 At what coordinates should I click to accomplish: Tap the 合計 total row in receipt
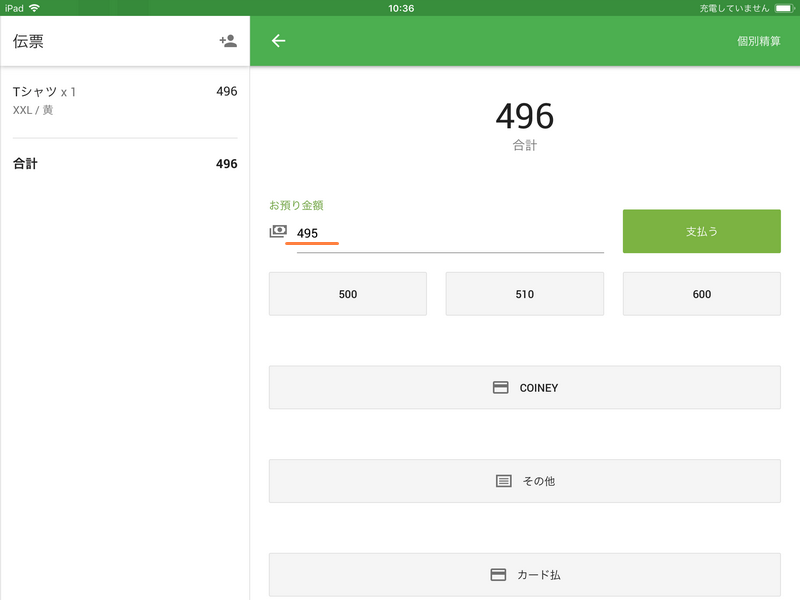tap(125, 164)
